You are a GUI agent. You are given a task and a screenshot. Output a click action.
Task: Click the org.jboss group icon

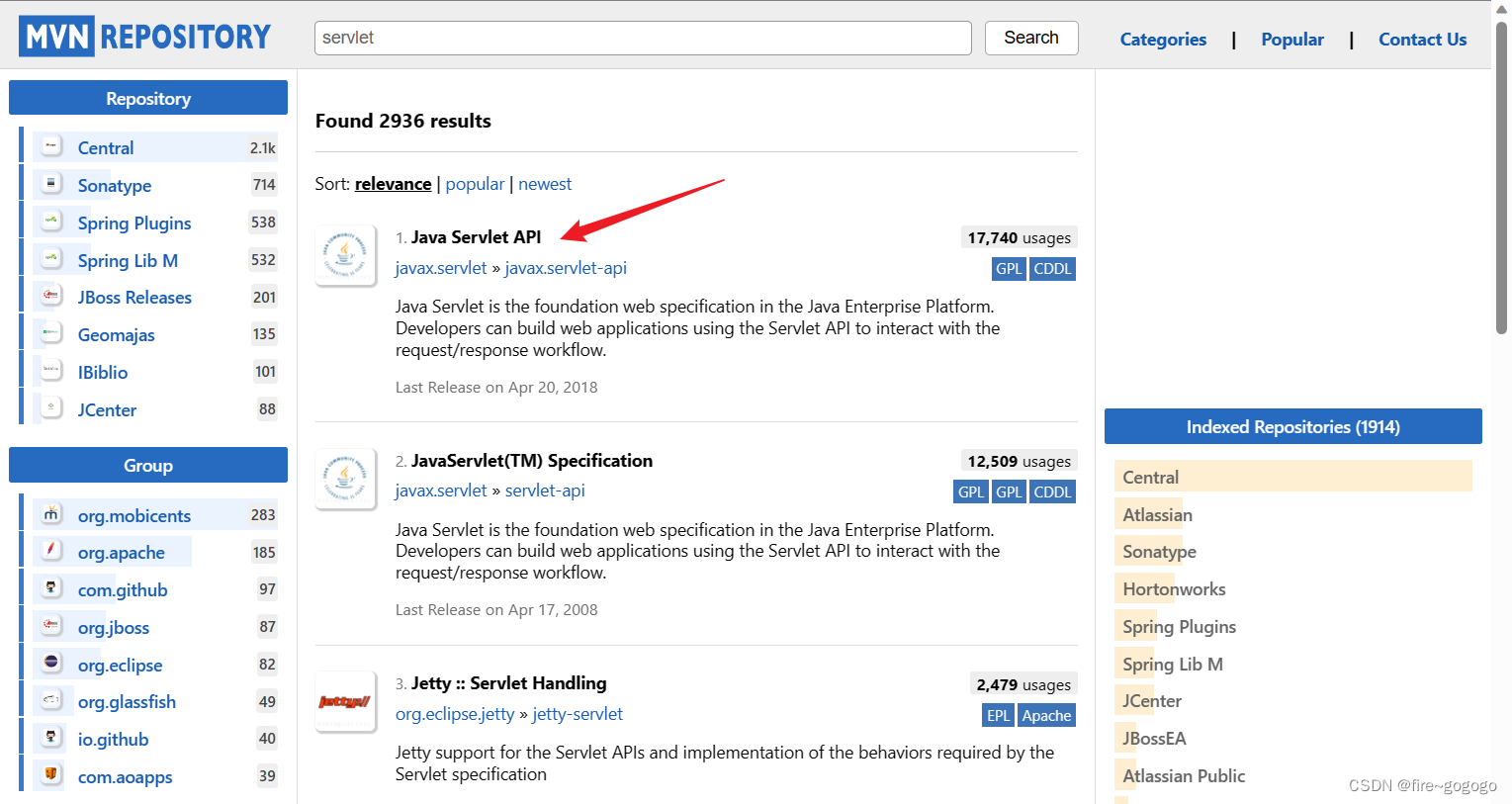(x=51, y=626)
